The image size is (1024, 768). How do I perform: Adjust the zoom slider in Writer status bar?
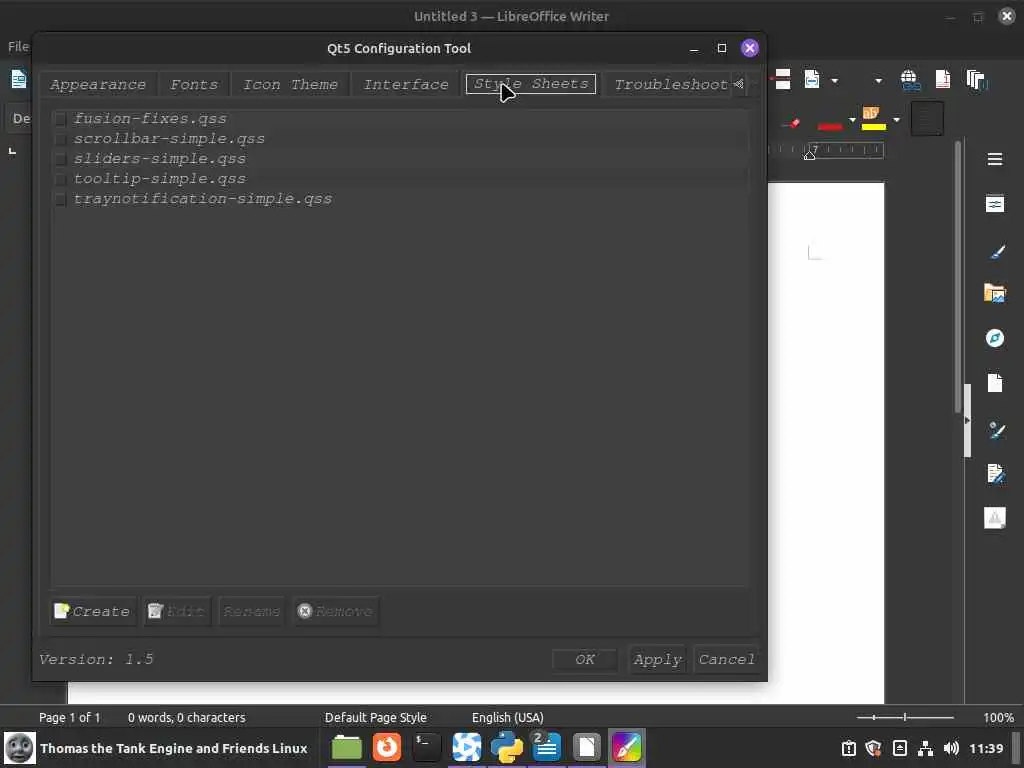pos(905,718)
